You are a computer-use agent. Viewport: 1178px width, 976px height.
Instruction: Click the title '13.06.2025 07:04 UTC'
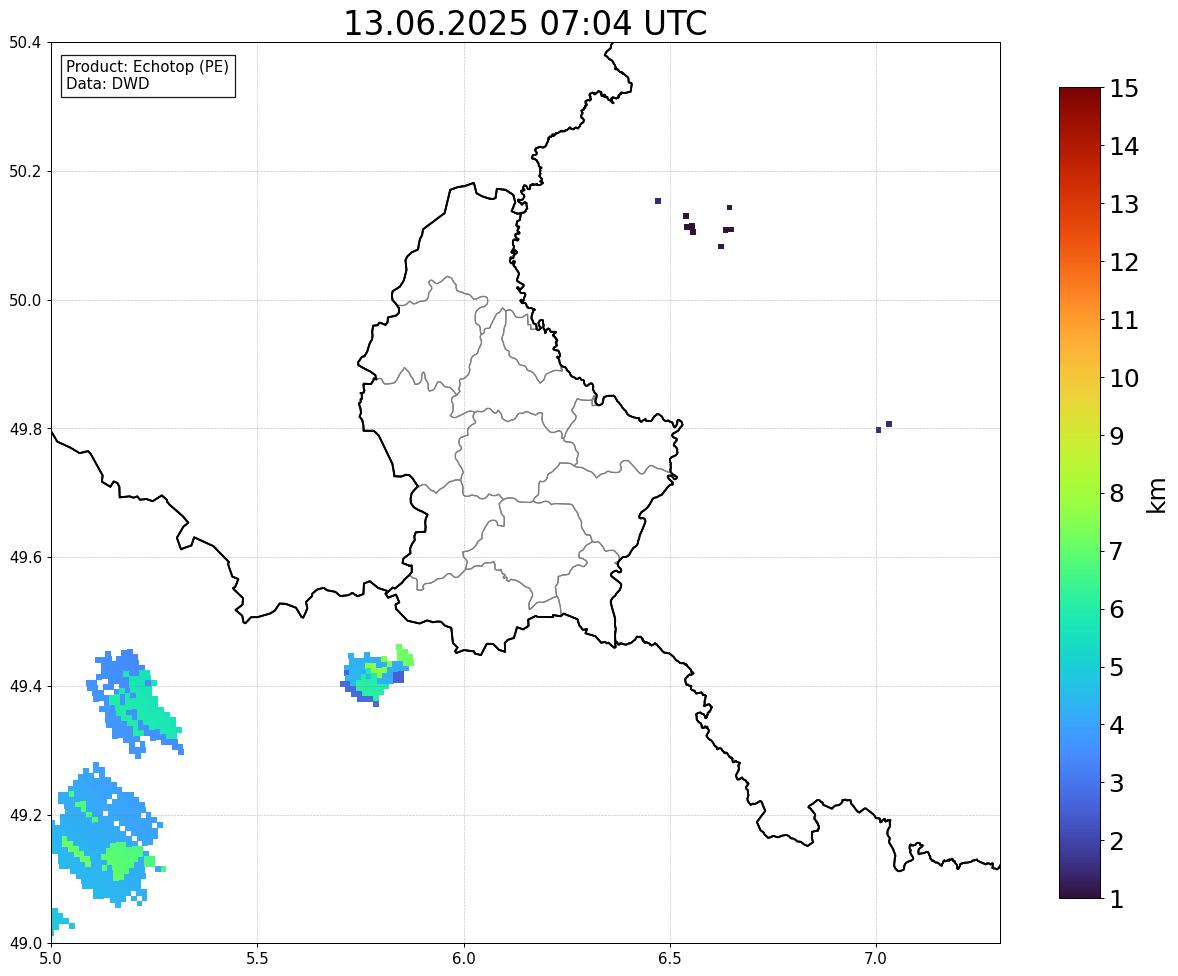[x=525, y=23]
